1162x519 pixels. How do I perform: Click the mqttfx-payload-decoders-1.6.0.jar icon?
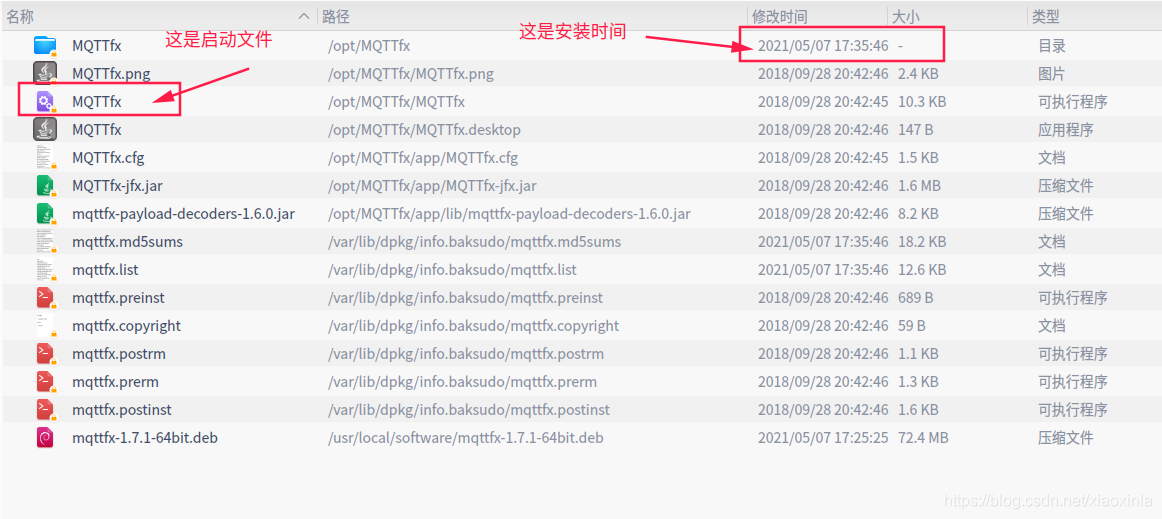pos(45,214)
